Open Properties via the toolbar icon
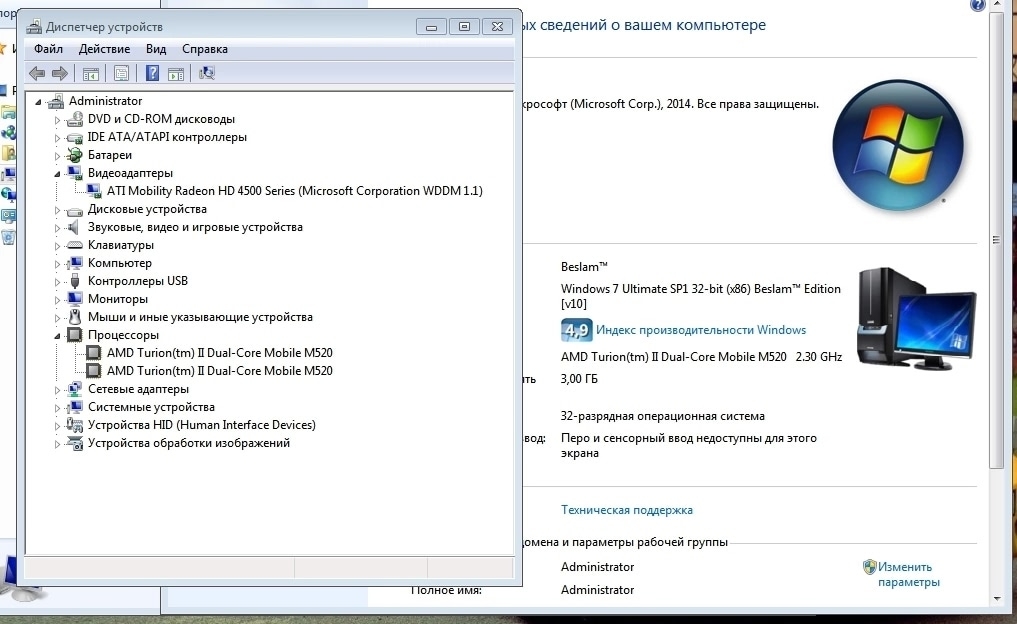The height and width of the screenshot is (624, 1017). coord(121,73)
